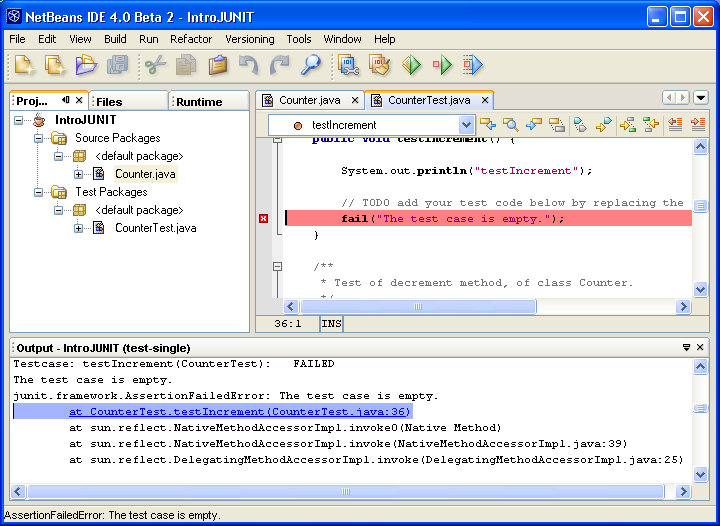The image size is (720, 526).
Task: Click the Redo arrow icon
Action: click(279, 64)
